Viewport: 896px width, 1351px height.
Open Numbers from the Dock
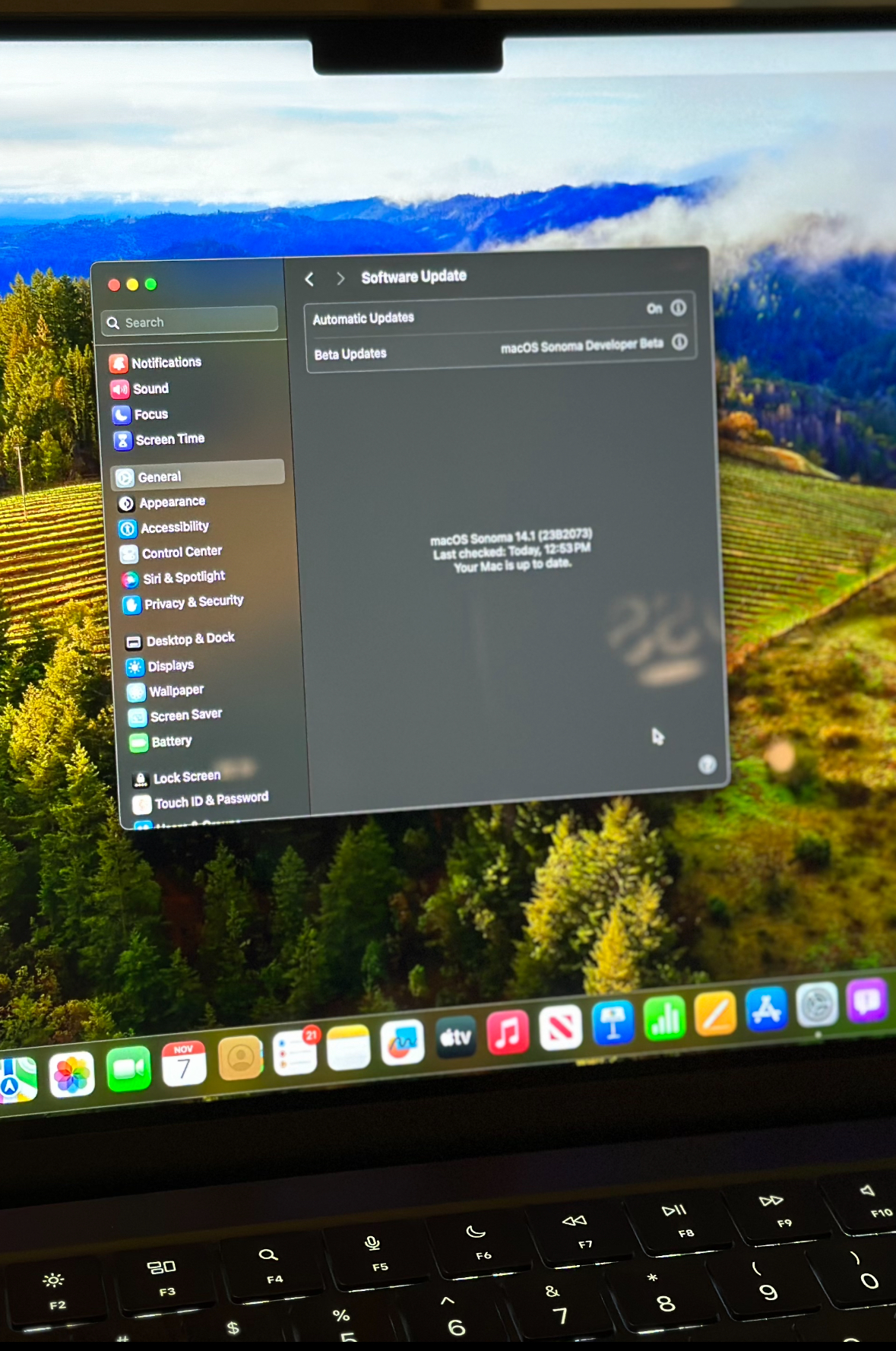pyautogui.click(x=664, y=1018)
